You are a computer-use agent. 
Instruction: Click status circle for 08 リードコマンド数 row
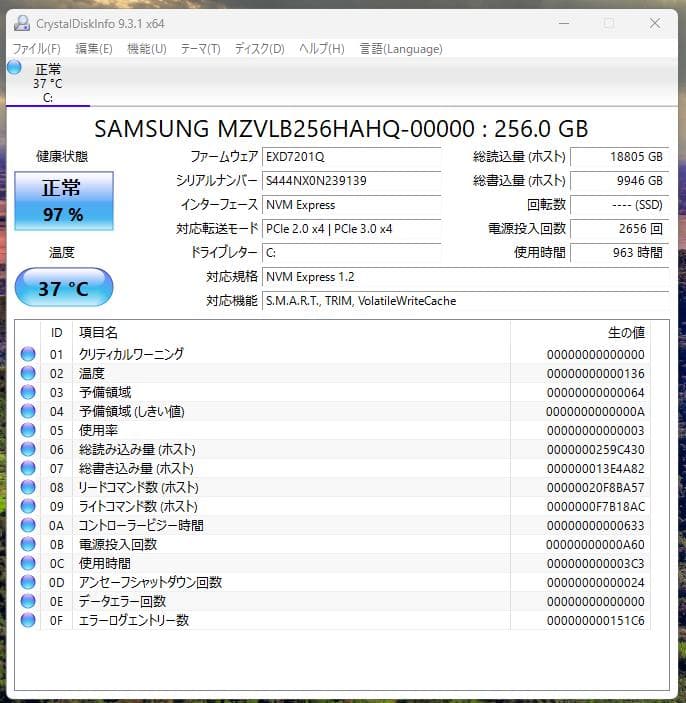coord(28,487)
